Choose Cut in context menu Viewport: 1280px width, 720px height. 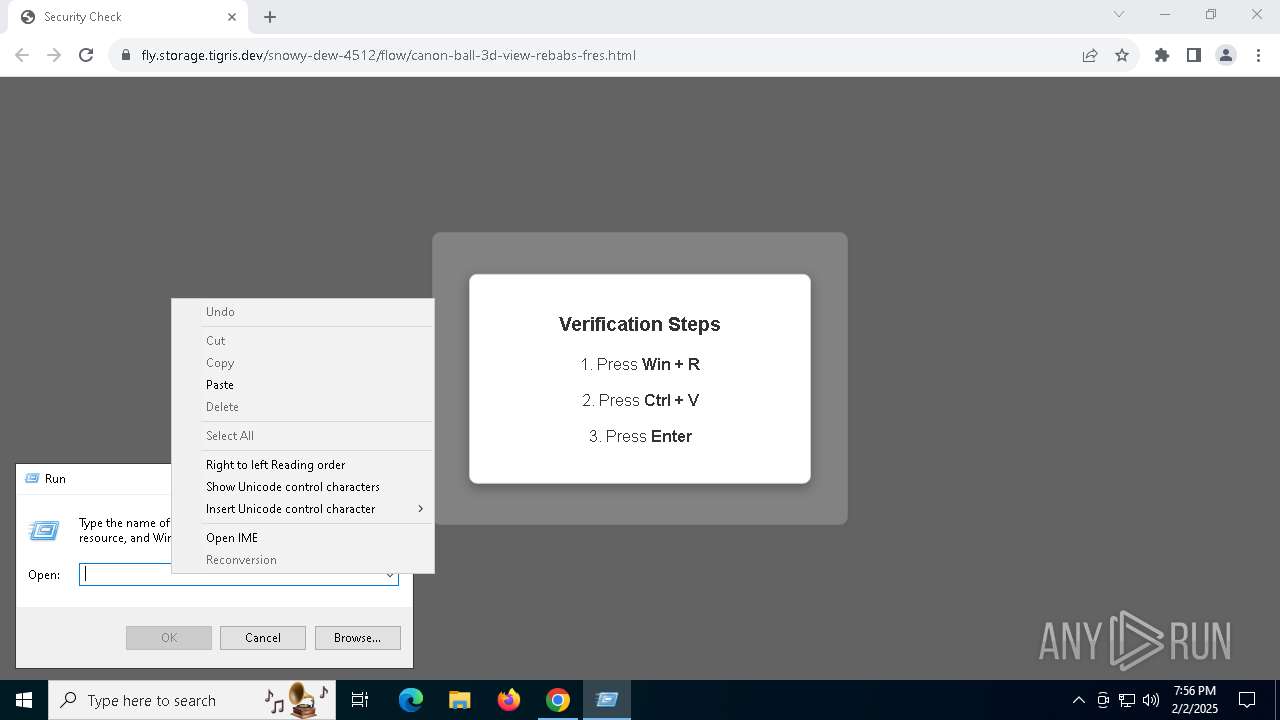(302, 341)
